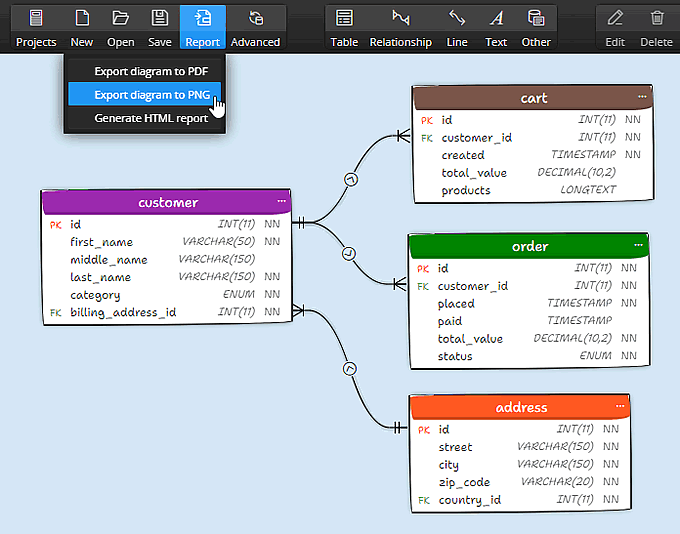
Task: Select the first_name column in customer
Action: coord(167,242)
